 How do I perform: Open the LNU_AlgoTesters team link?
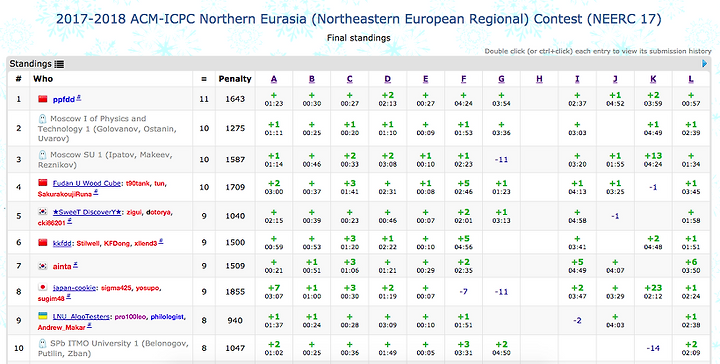click(81, 317)
